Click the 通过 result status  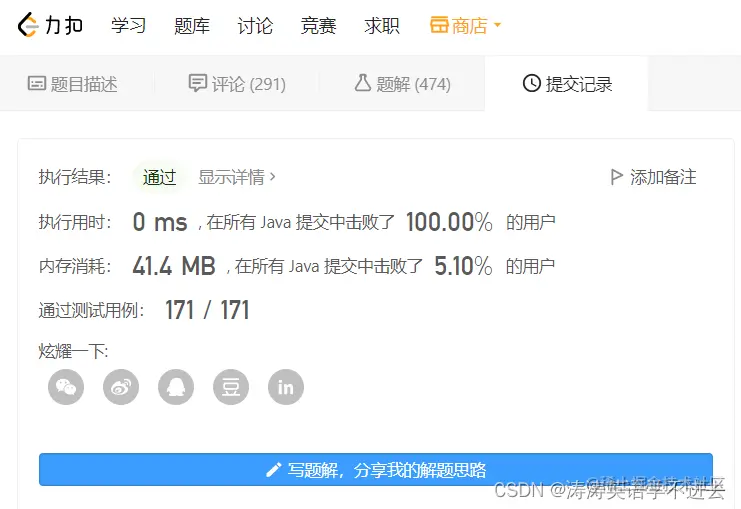[159, 177]
